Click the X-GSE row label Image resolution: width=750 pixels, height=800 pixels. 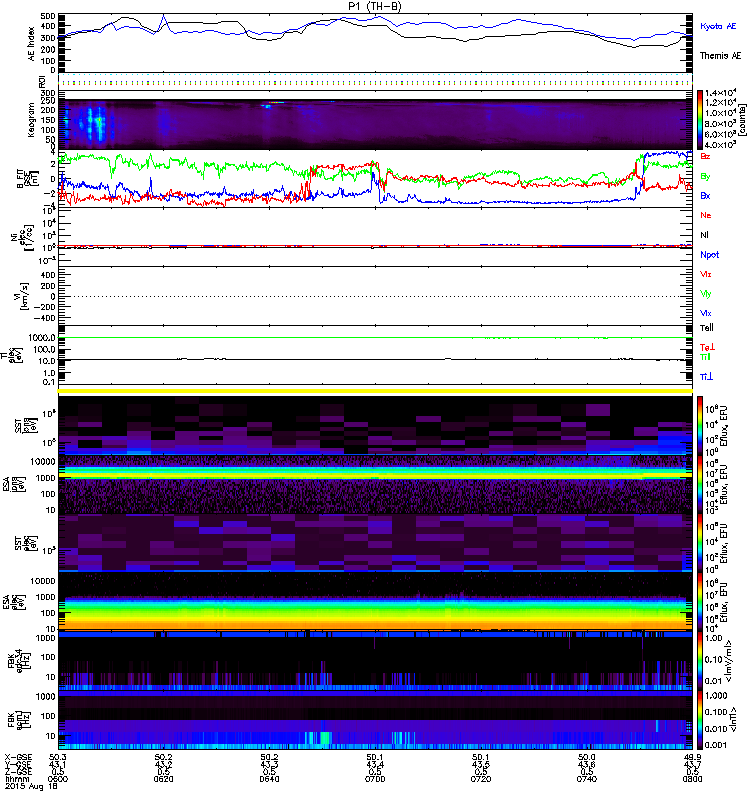point(17,757)
